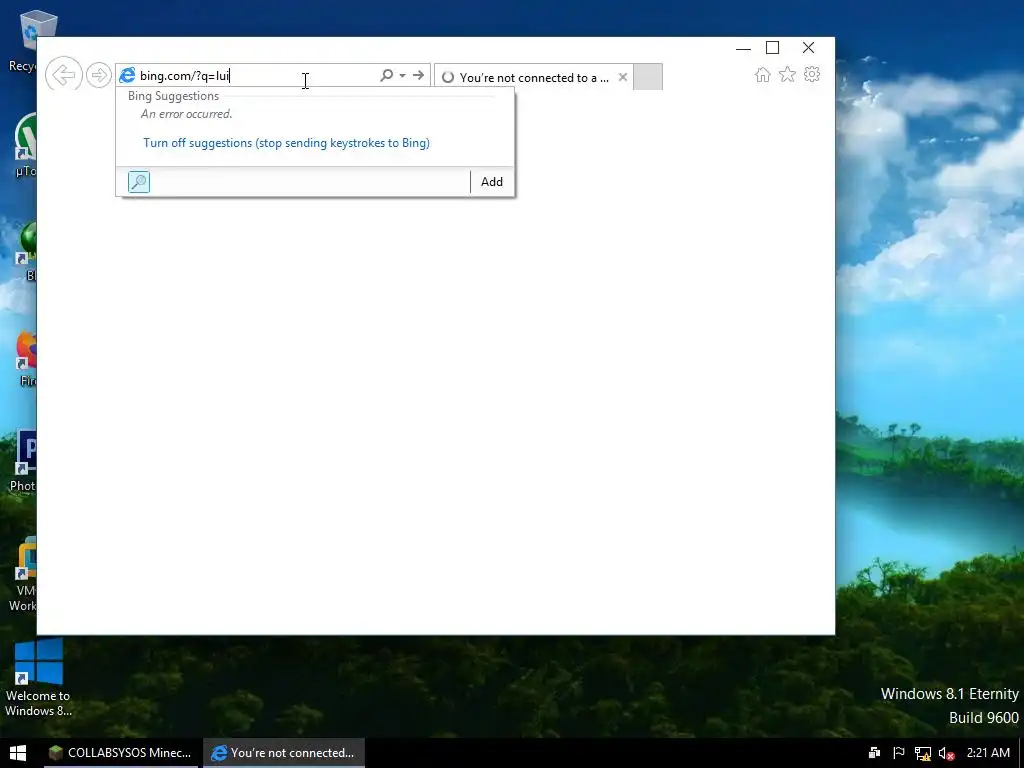Click "Turn off suggestions" link
Screen dimensions: 1024x768
point(286,143)
